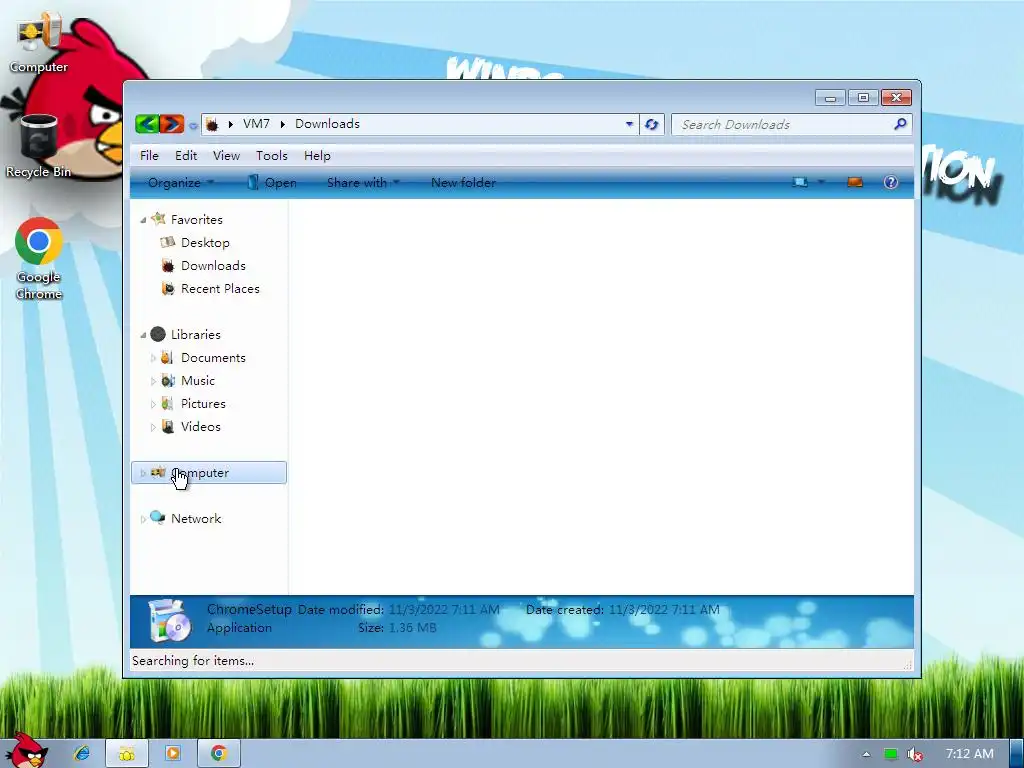The width and height of the screenshot is (1024, 768).
Task: Collapse the Libraries group
Action: [x=143, y=335]
